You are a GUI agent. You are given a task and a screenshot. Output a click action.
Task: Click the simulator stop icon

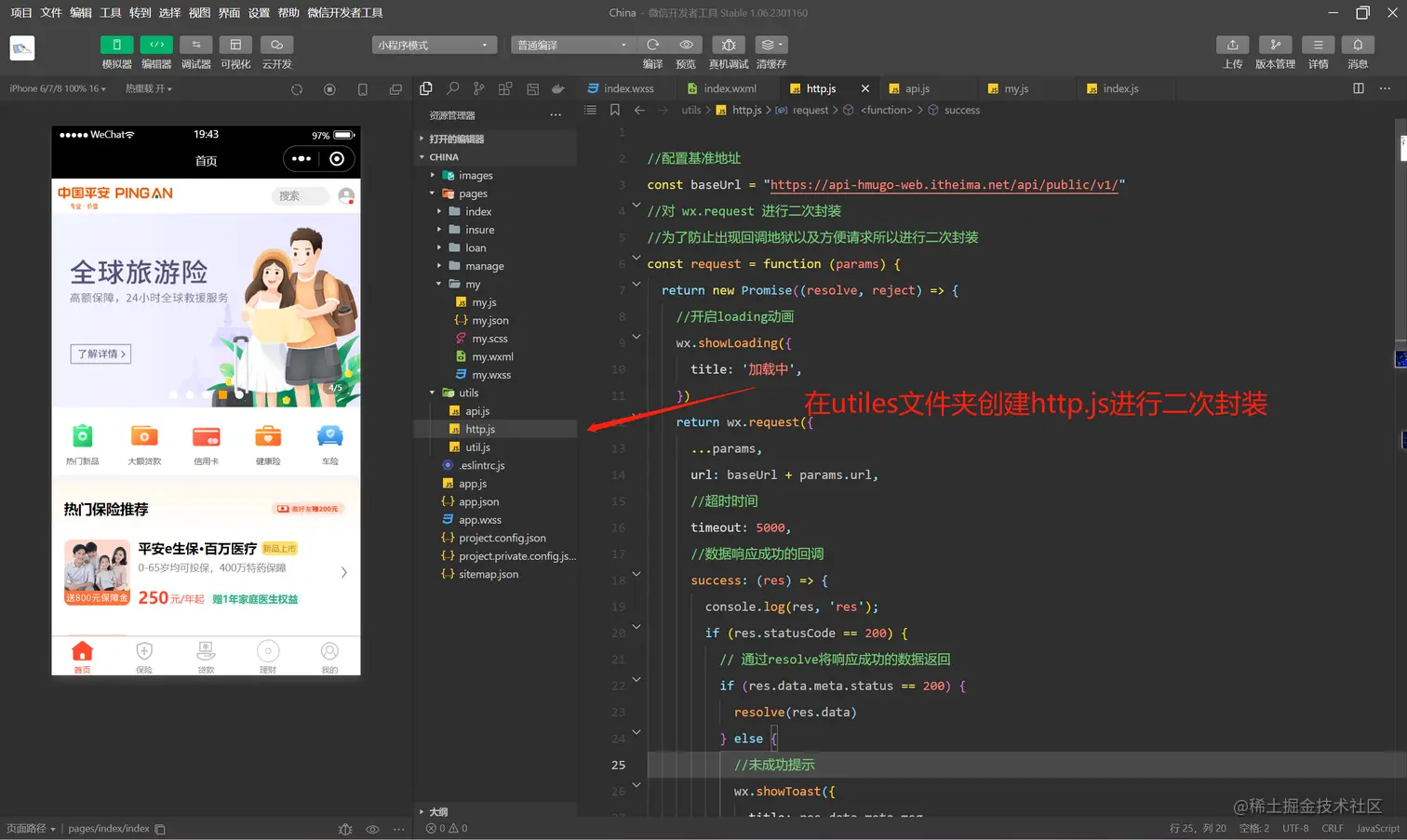tap(329, 89)
